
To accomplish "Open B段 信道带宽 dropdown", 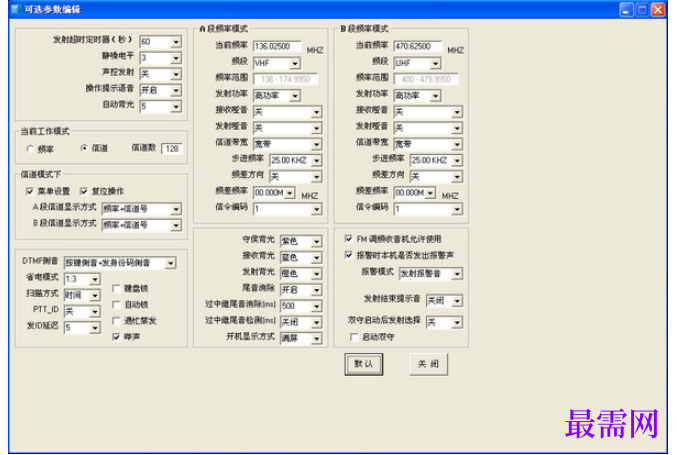I will click(428, 144).
